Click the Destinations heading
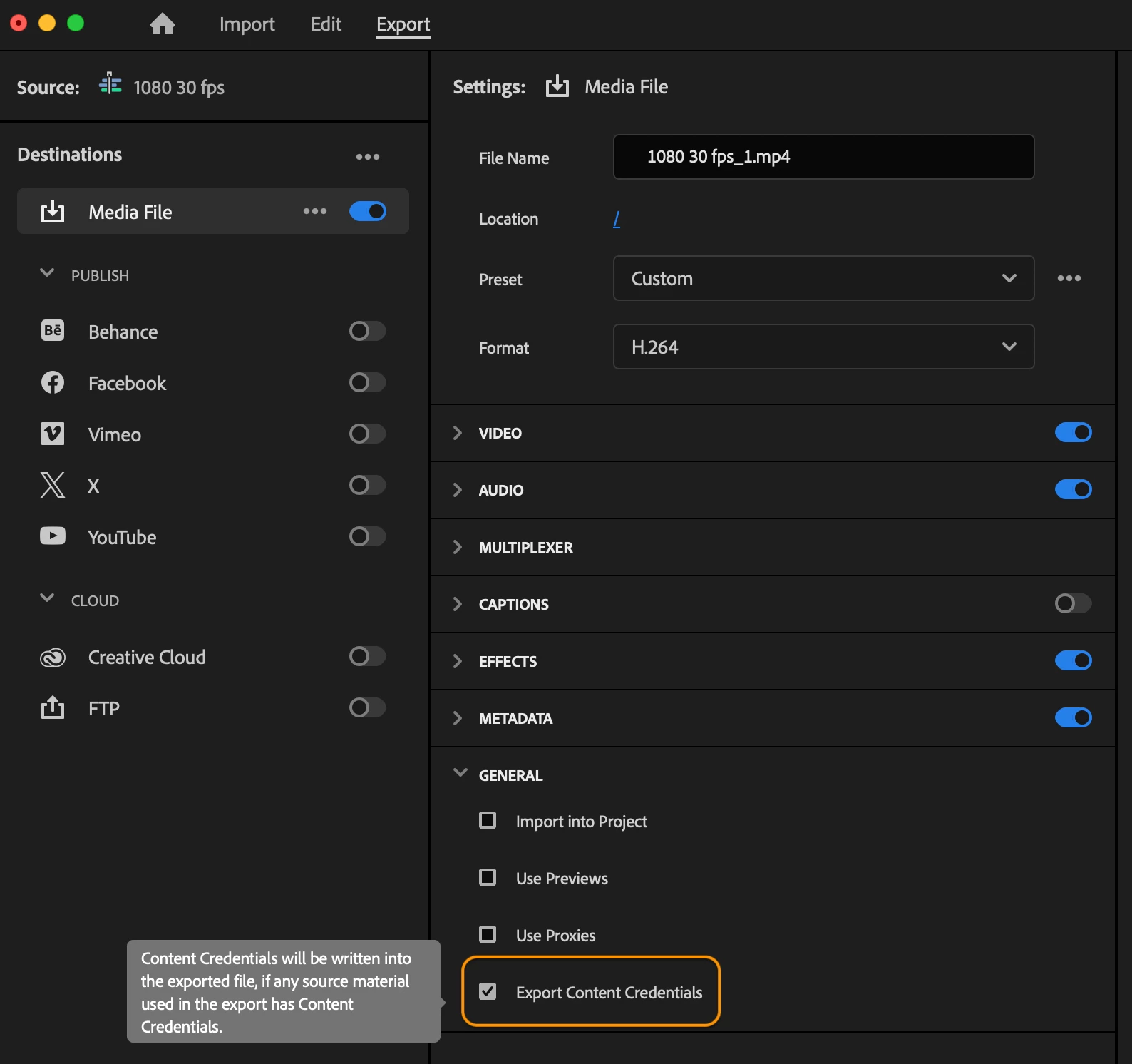This screenshot has width=1132, height=1064. coord(69,155)
